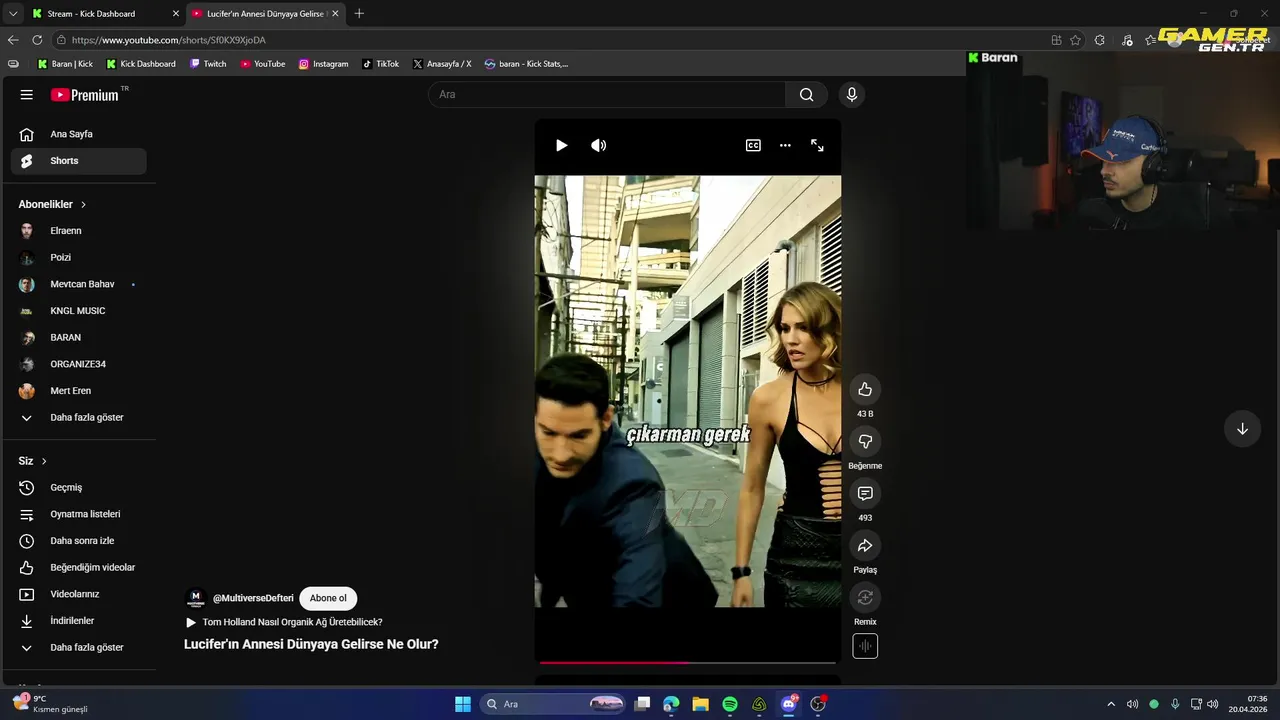Enter fullscreen mode for the Short

click(x=817, y=145)
